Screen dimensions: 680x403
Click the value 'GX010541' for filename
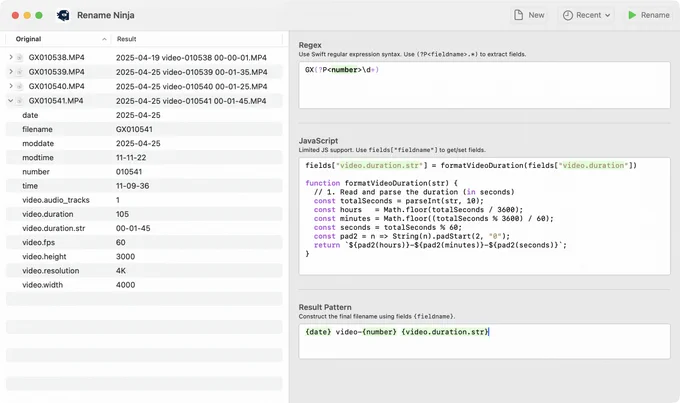[x=134, y=129]
